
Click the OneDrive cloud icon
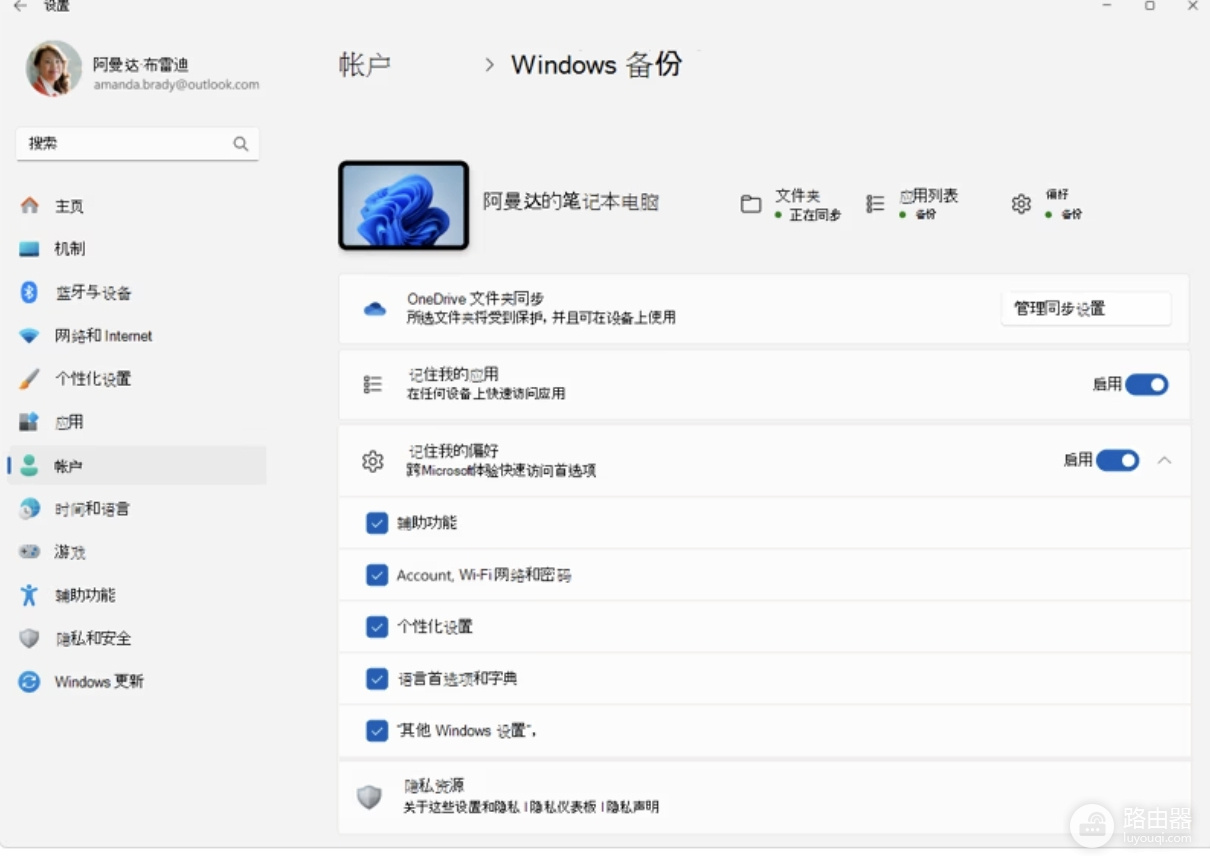[x=375, y=309]
